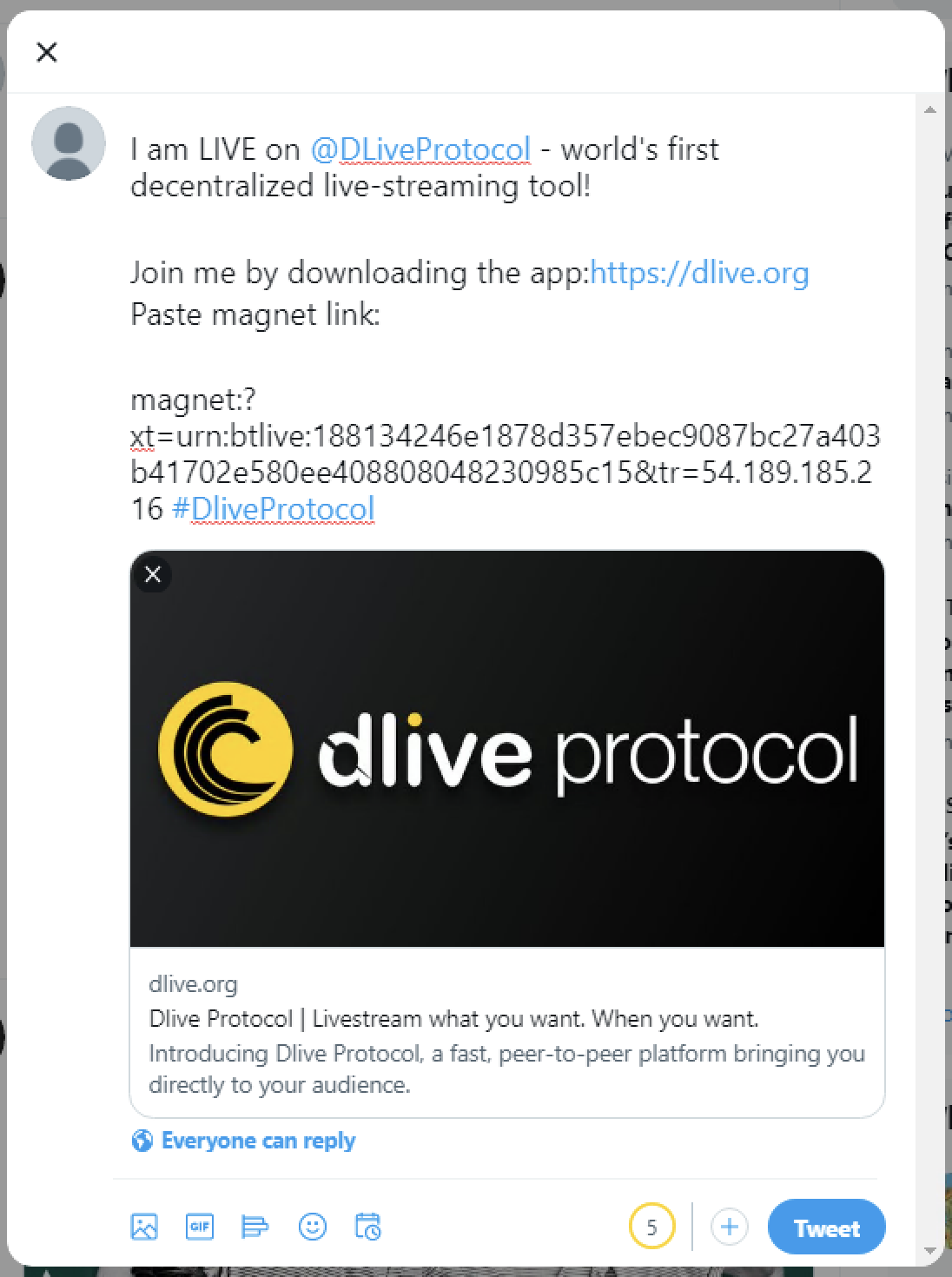Click the profile avatar picture
Screen dimensions: 952x1277
69,143
